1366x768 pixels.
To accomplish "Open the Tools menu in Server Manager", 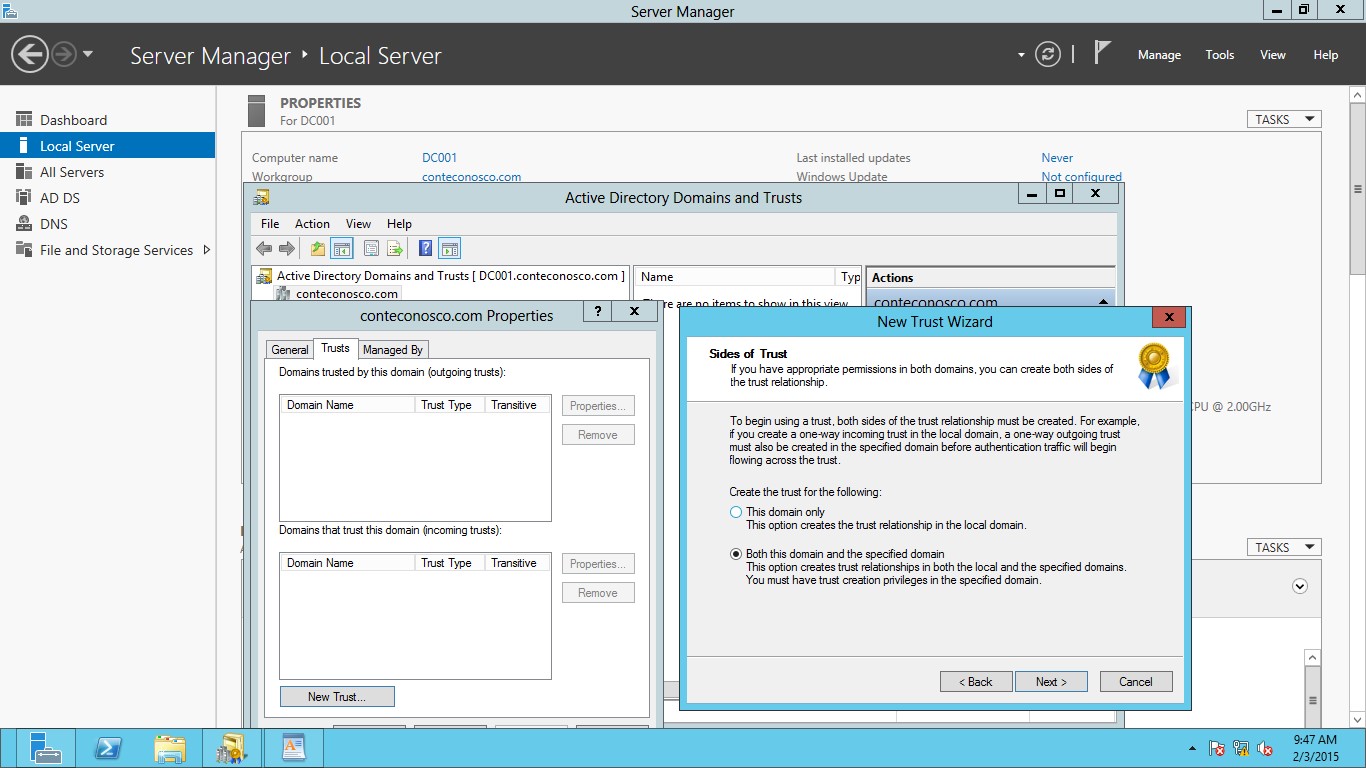I will [x=1219, y=55].
